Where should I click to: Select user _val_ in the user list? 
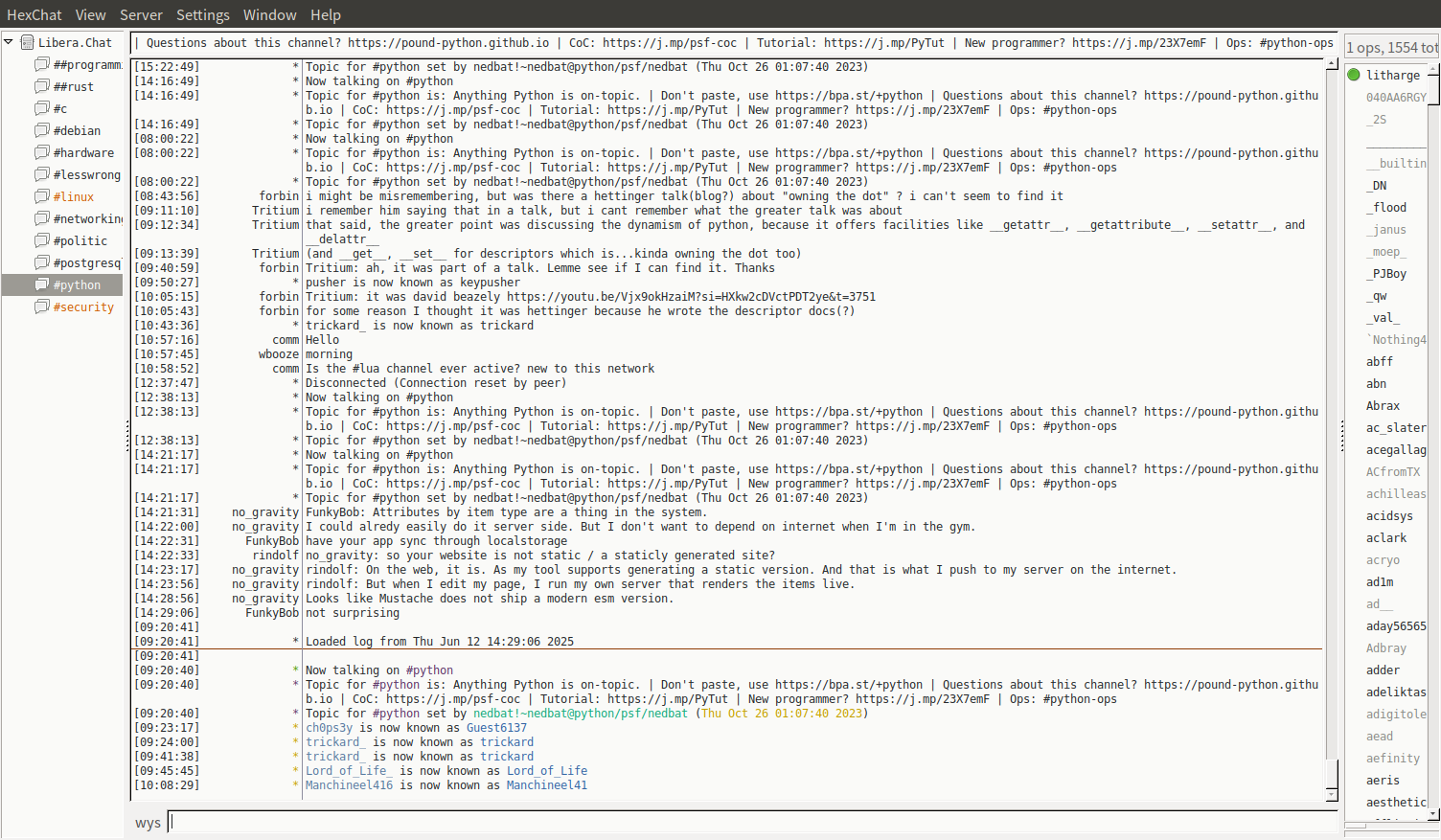(x=1384, y=318)
